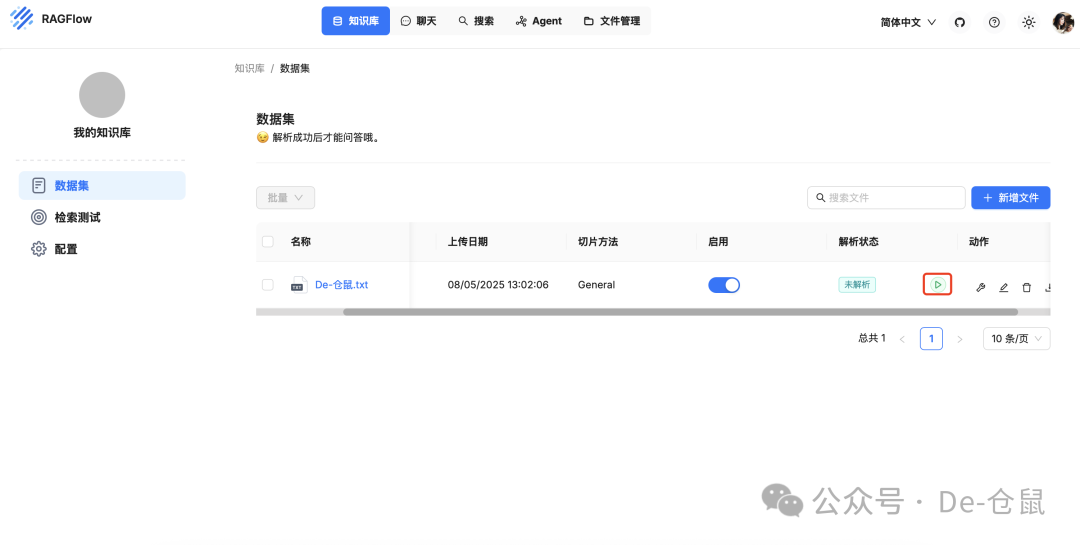Switch to the 知识库 tab

(355, 21)
